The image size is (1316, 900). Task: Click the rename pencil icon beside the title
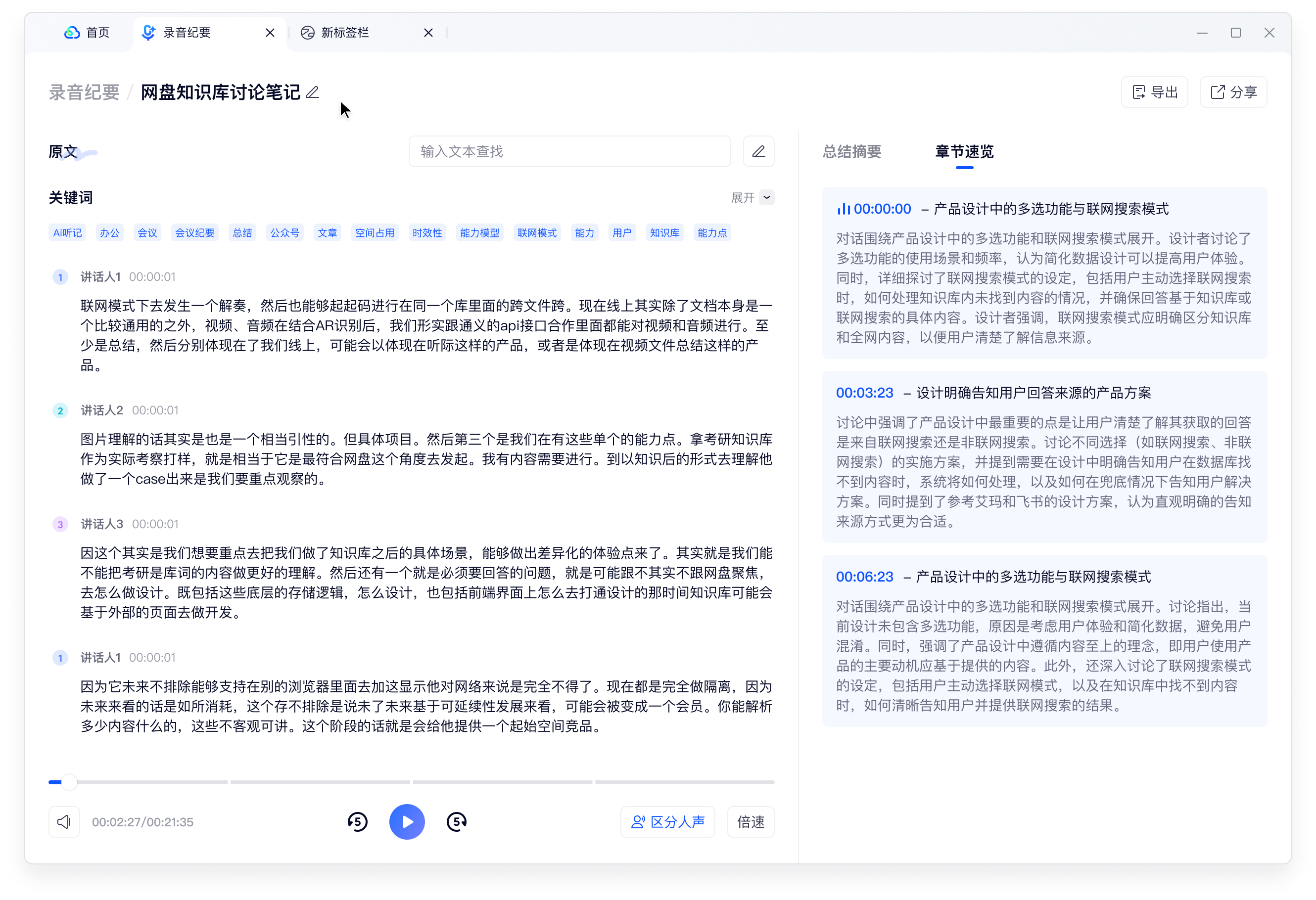313,92
